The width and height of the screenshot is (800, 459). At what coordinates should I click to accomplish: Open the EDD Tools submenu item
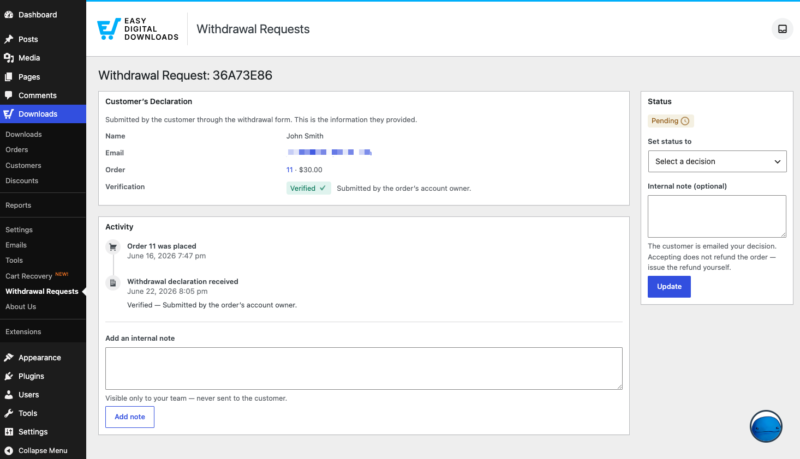coord(14,261)
